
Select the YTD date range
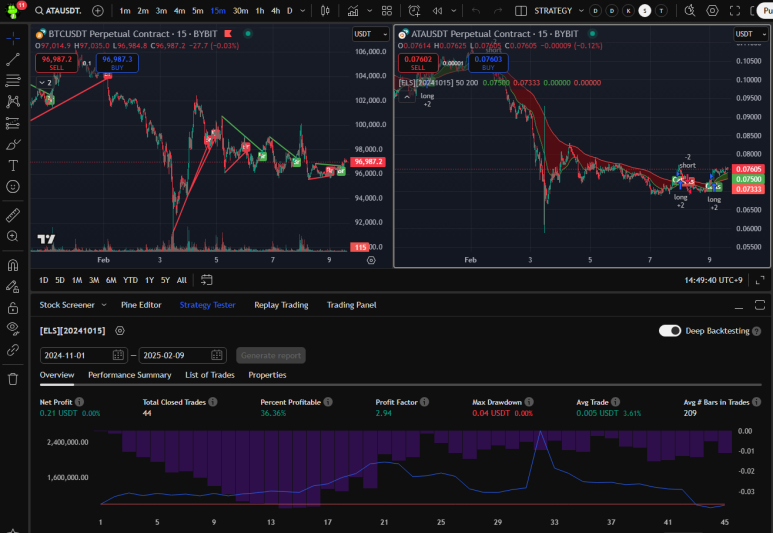[130, 280]
